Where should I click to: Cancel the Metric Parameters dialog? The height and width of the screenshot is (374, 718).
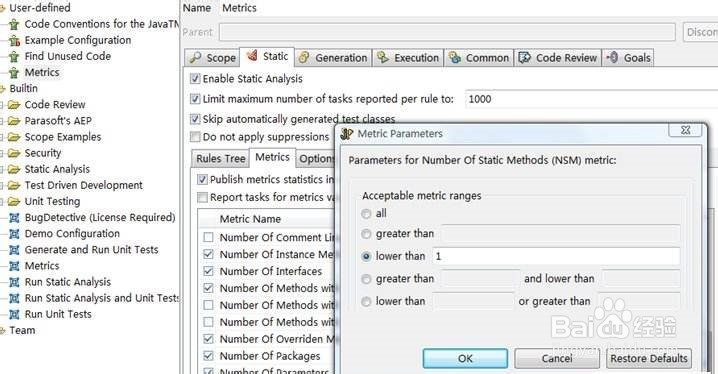click(557, 358)
